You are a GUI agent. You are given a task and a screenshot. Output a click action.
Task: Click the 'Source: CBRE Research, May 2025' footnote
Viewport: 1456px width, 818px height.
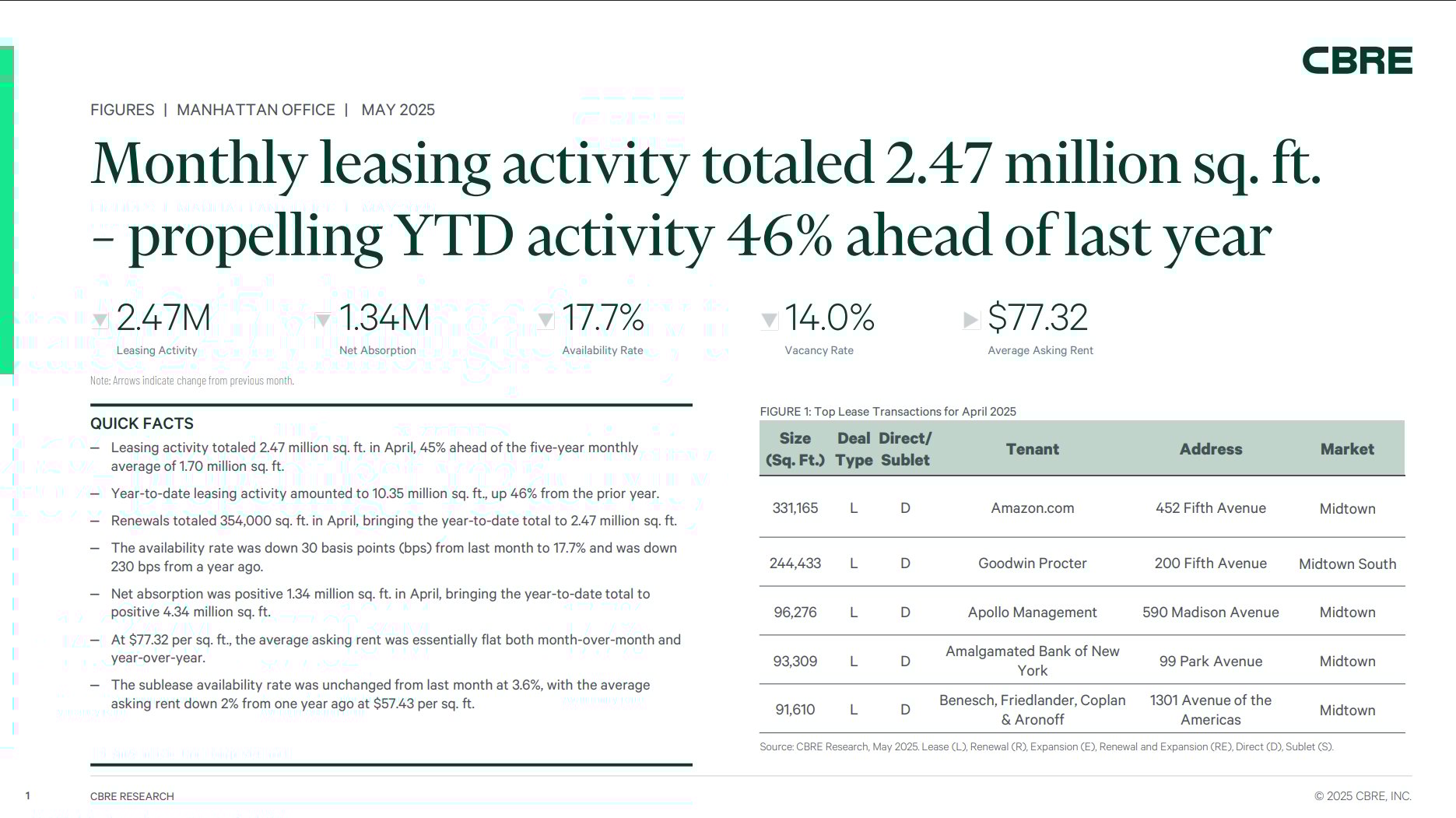point(1047,747)
